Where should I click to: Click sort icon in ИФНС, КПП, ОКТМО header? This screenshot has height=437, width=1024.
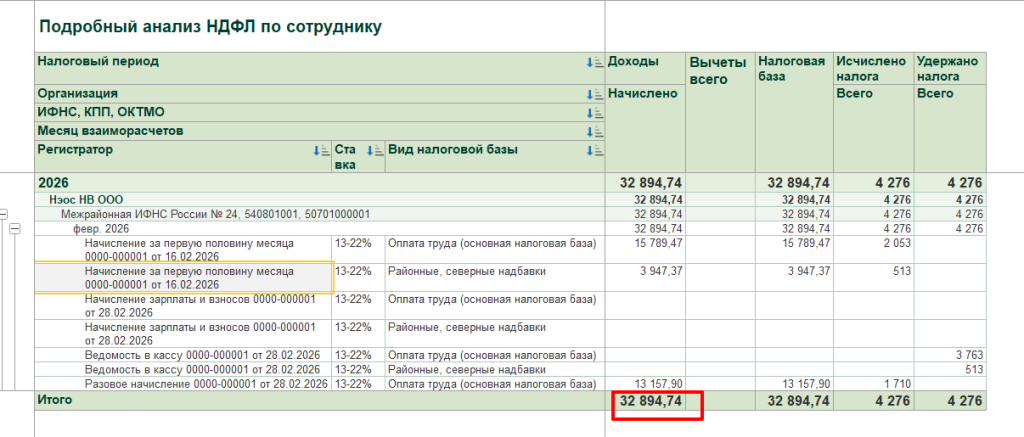594,113
